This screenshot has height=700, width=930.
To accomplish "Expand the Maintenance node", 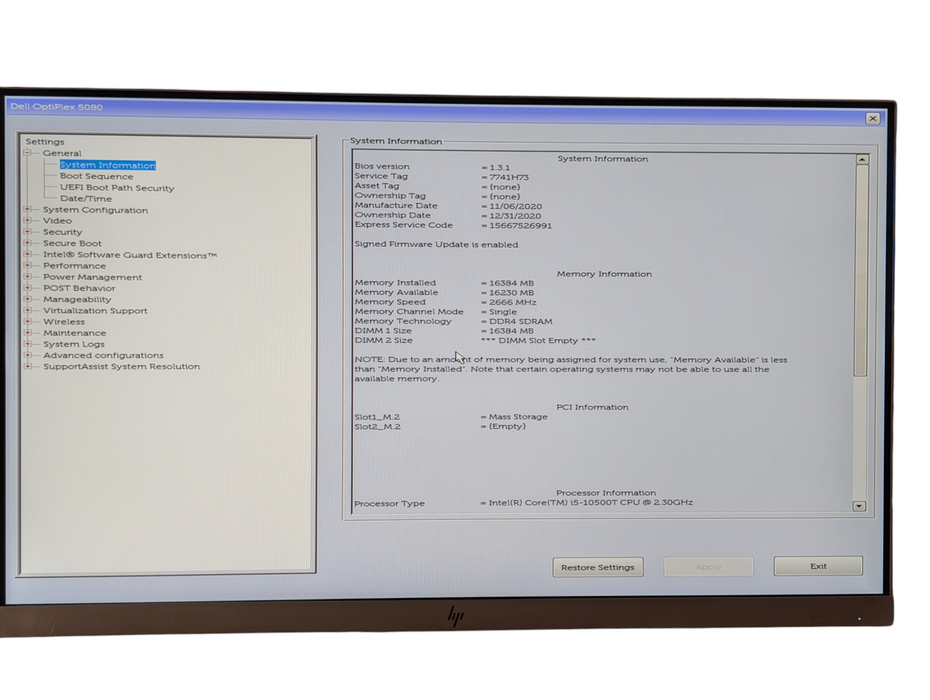I will pyautogui.click(x=27, y=332).
